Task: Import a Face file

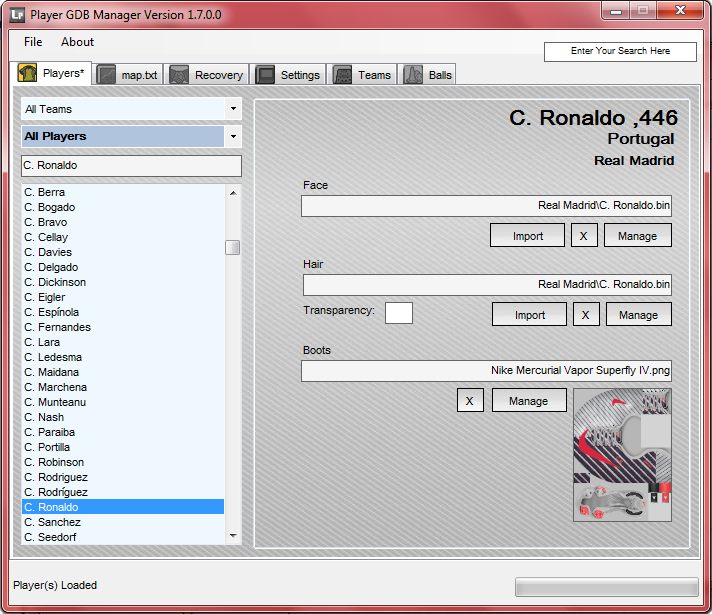Action: coord(527,235)
